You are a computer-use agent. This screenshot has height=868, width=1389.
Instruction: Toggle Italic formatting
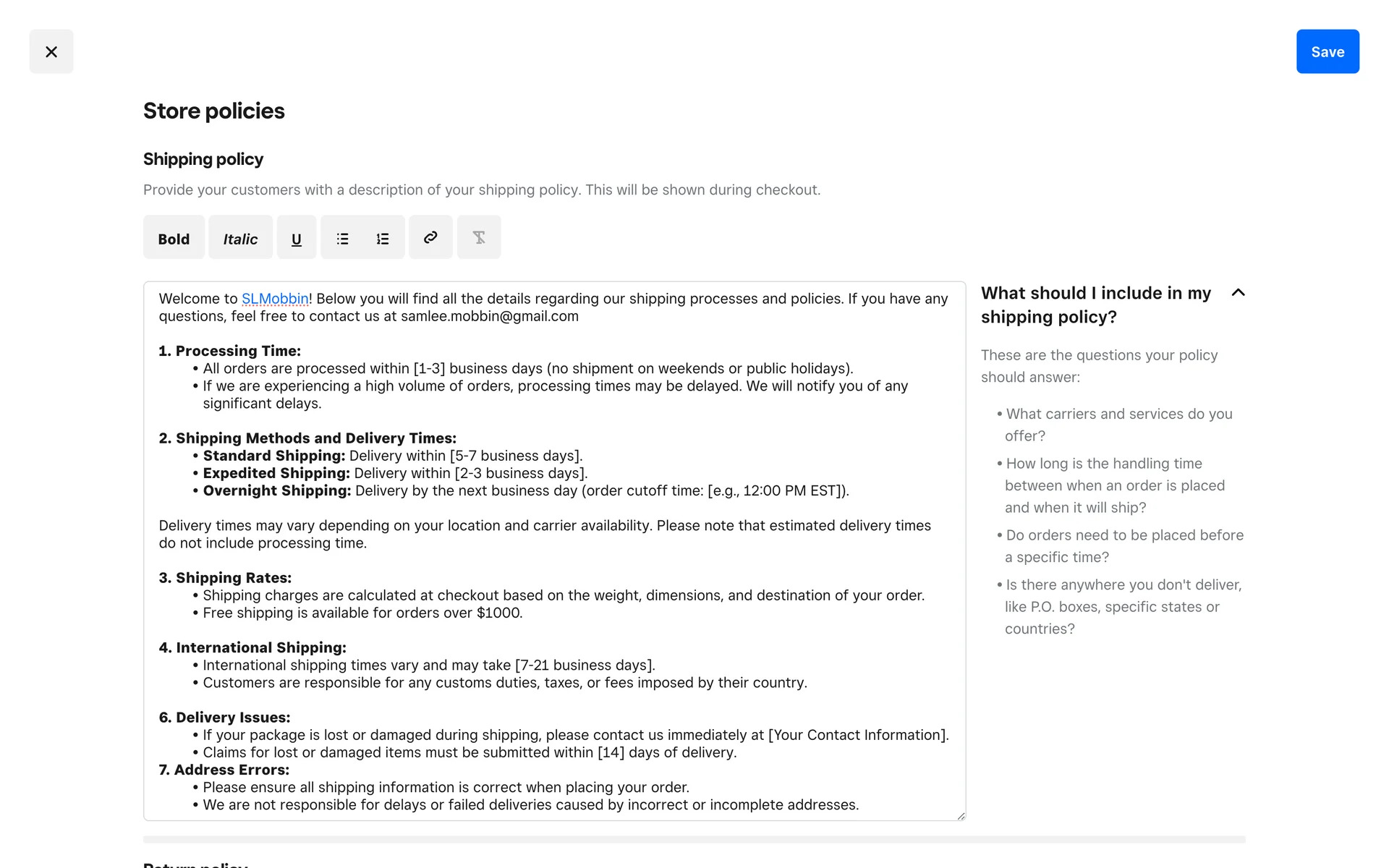click(240, 238)
